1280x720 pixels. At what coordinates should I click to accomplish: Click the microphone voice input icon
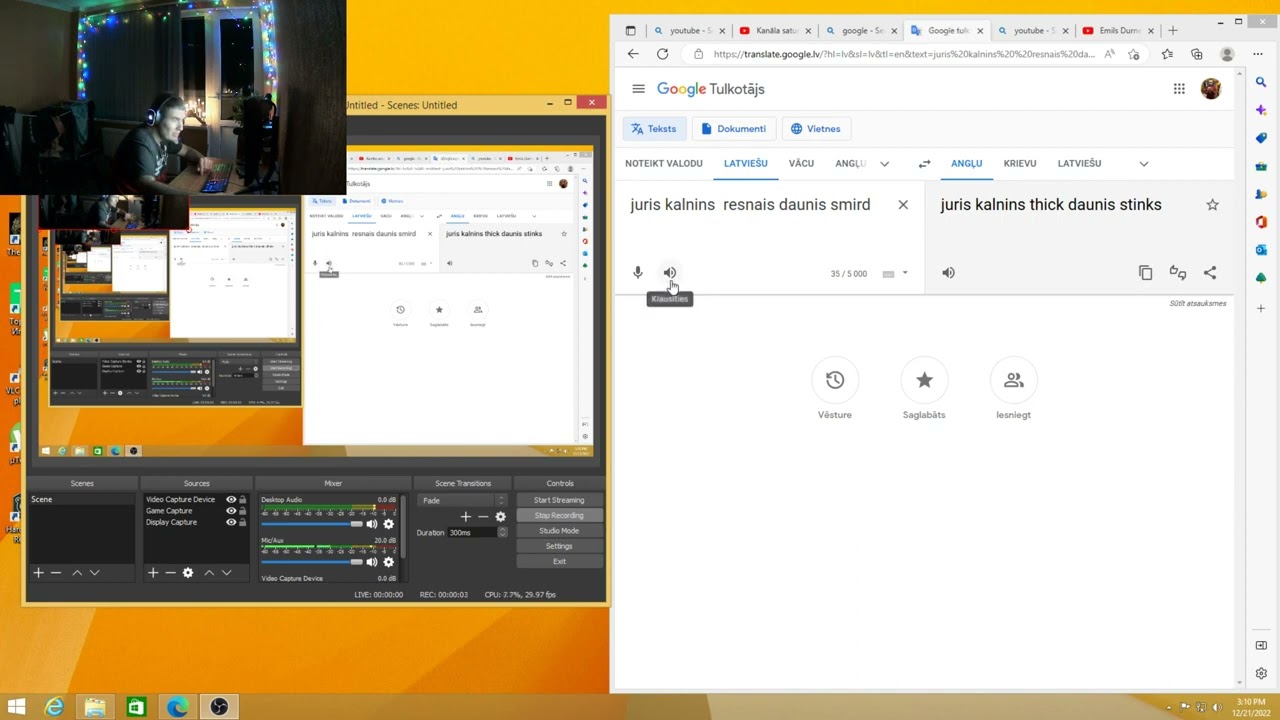[638, 273]
